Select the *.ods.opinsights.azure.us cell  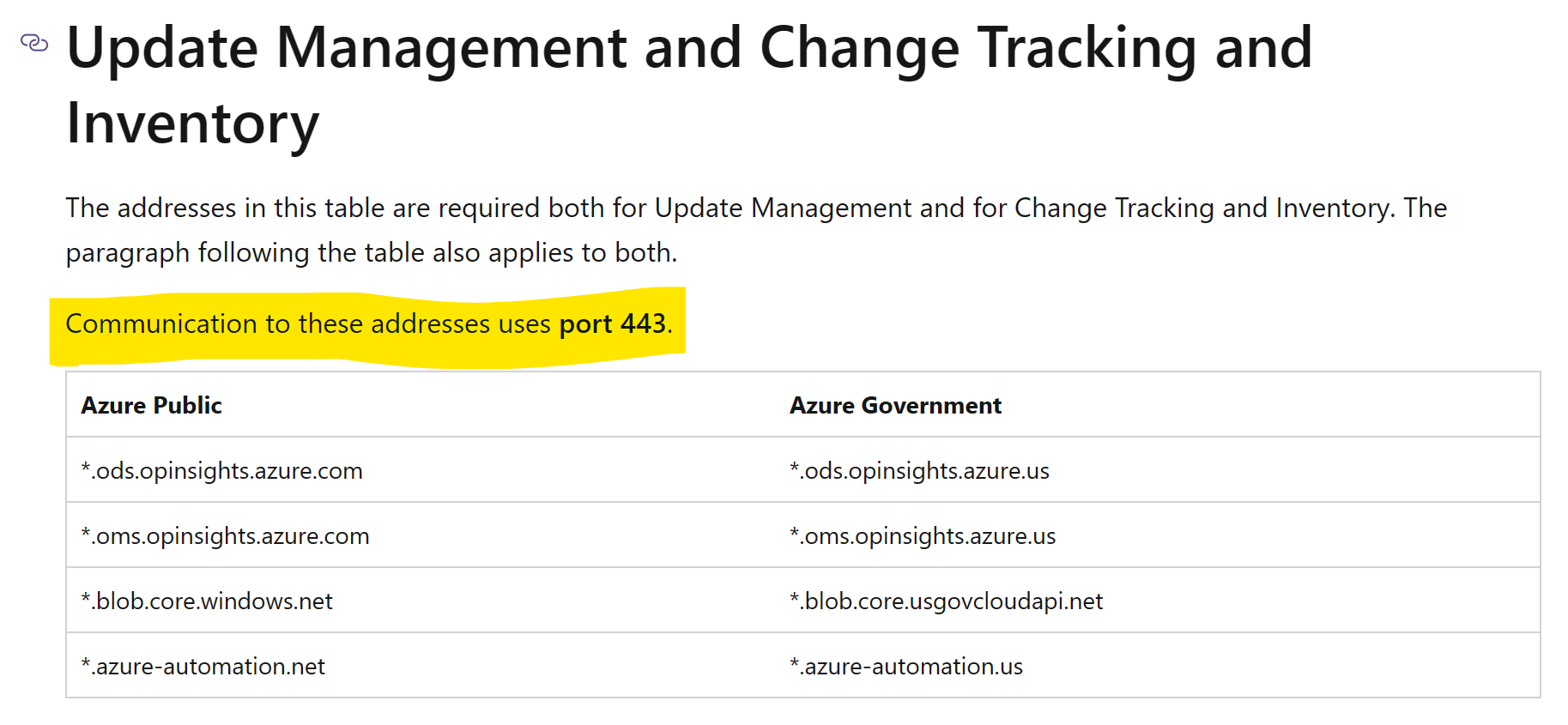pyautogui.click(x=1158, y=470)
